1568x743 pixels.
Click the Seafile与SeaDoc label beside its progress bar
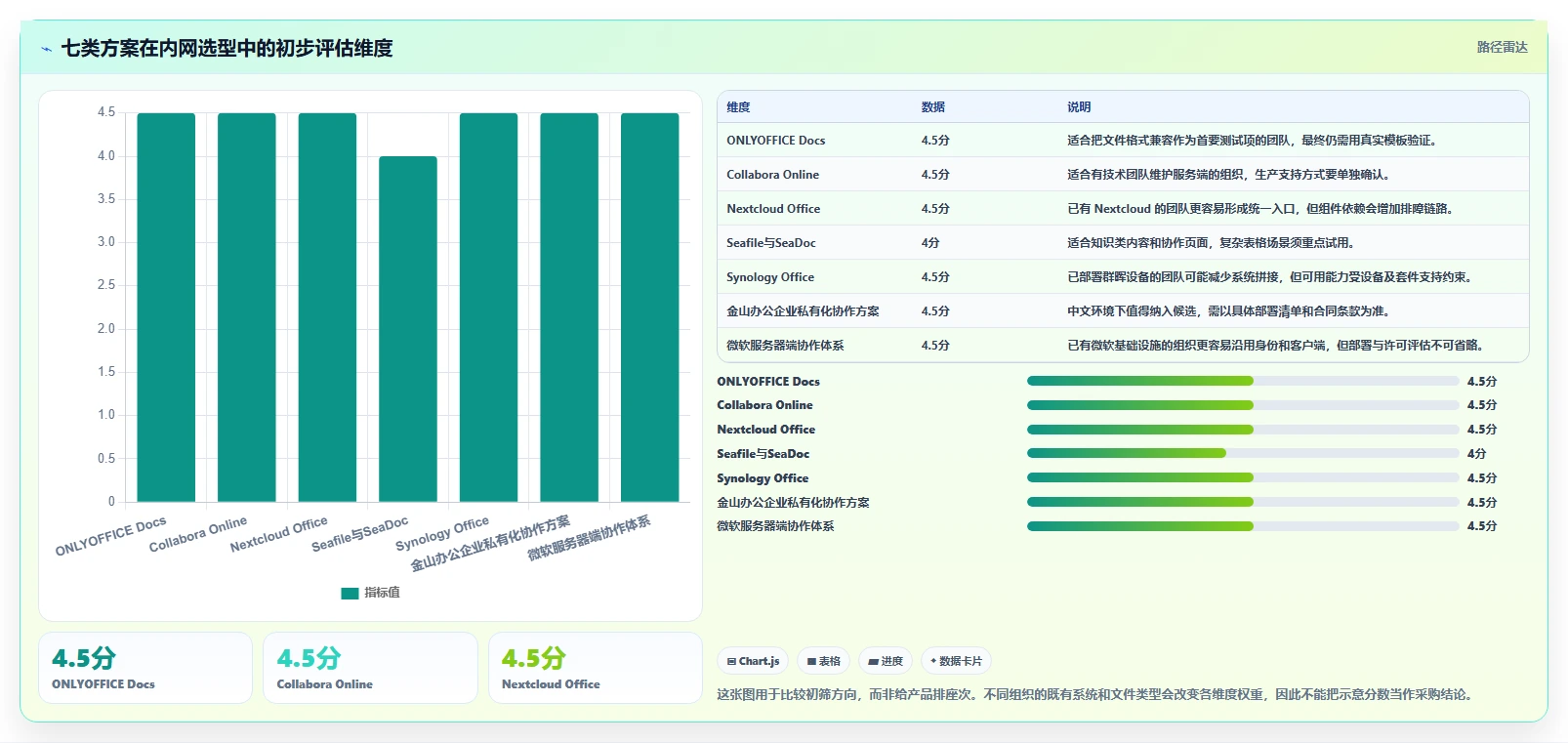[x=763, y=454]
